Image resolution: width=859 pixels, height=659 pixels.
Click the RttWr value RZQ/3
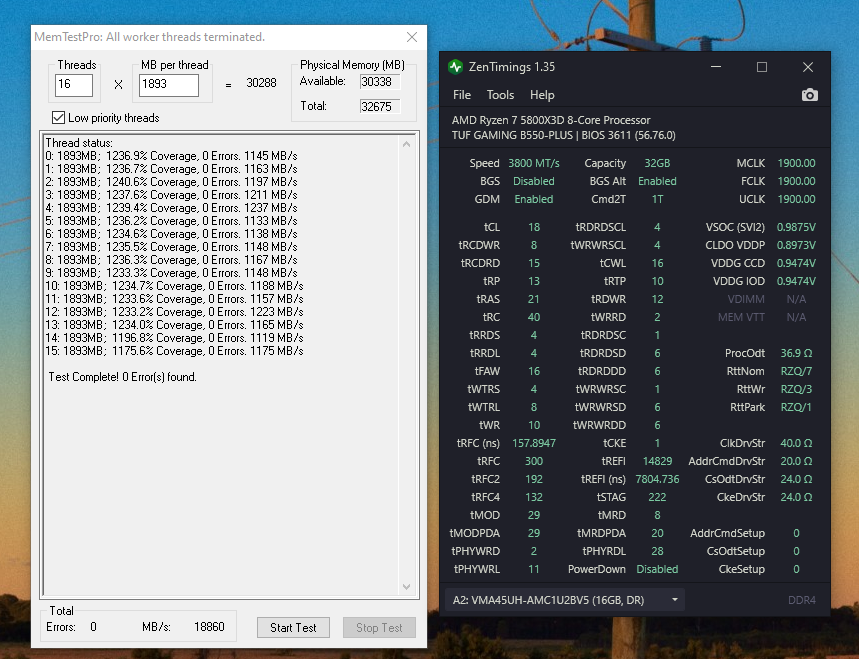click(797, 389)
